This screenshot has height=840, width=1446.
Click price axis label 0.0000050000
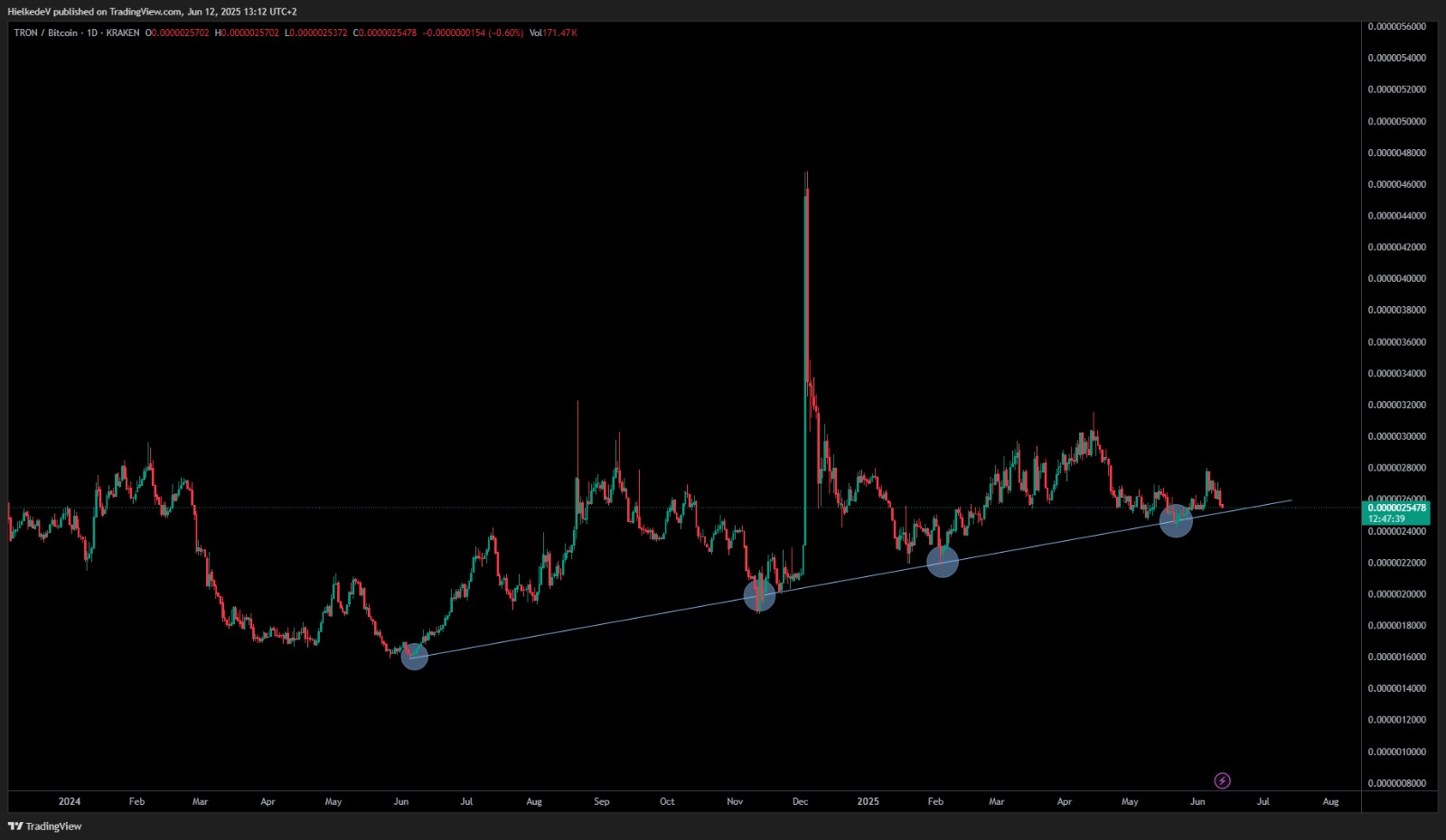point(1396,121)
